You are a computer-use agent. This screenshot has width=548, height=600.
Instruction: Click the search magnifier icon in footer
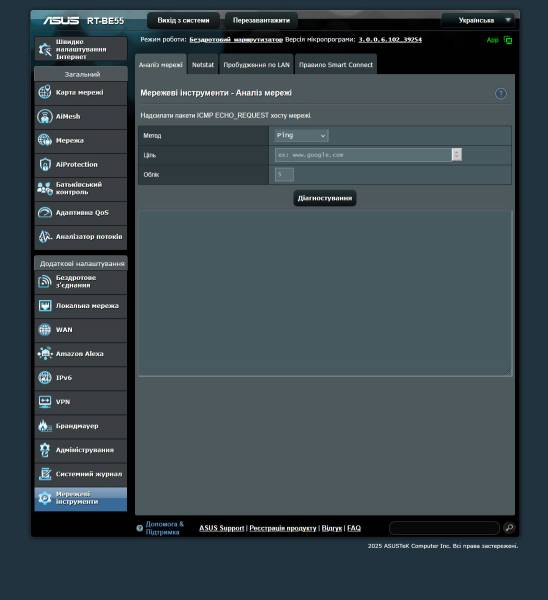coord(509,528)
